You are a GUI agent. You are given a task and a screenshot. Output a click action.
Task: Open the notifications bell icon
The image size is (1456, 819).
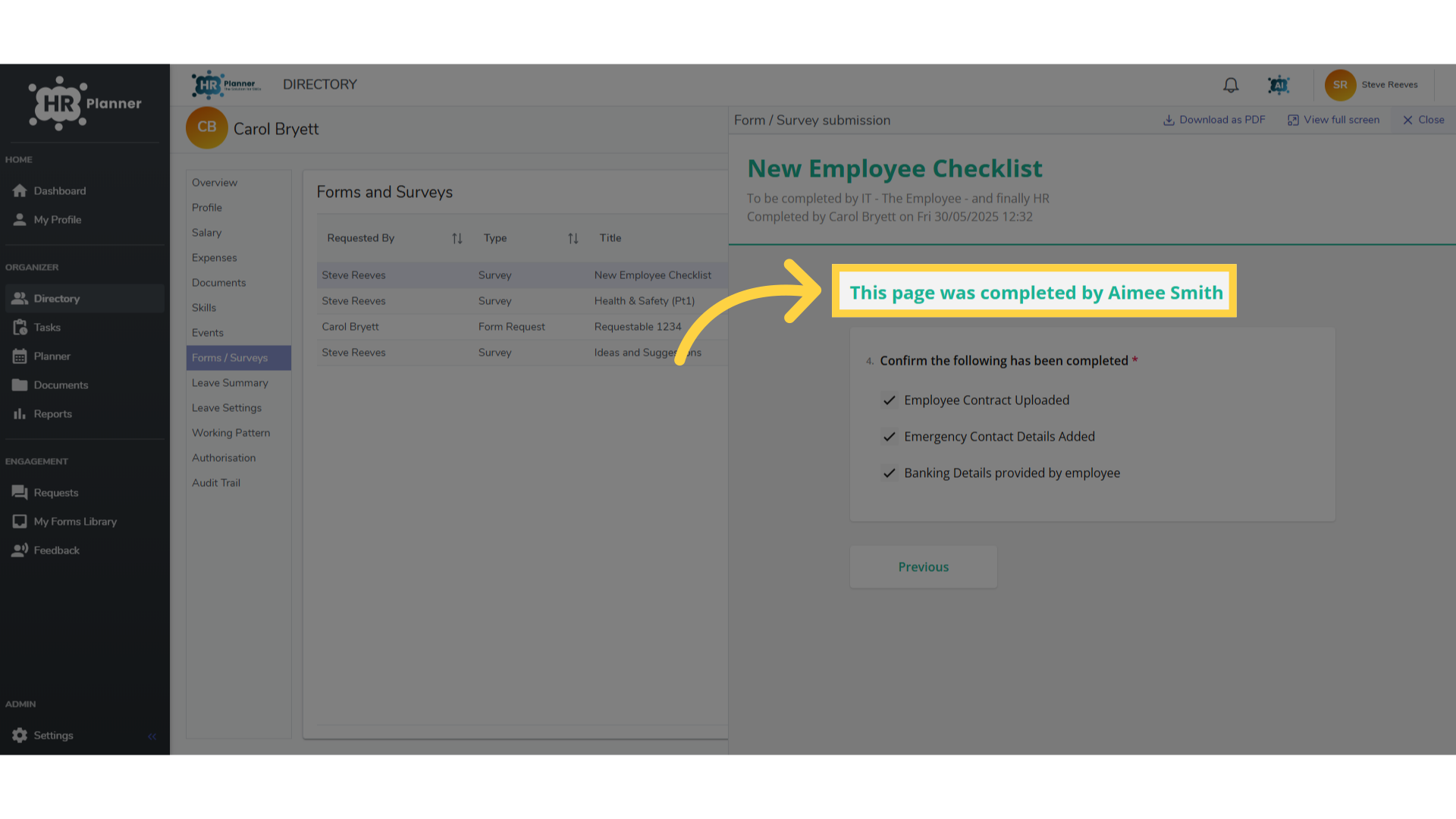(1231, 85)
